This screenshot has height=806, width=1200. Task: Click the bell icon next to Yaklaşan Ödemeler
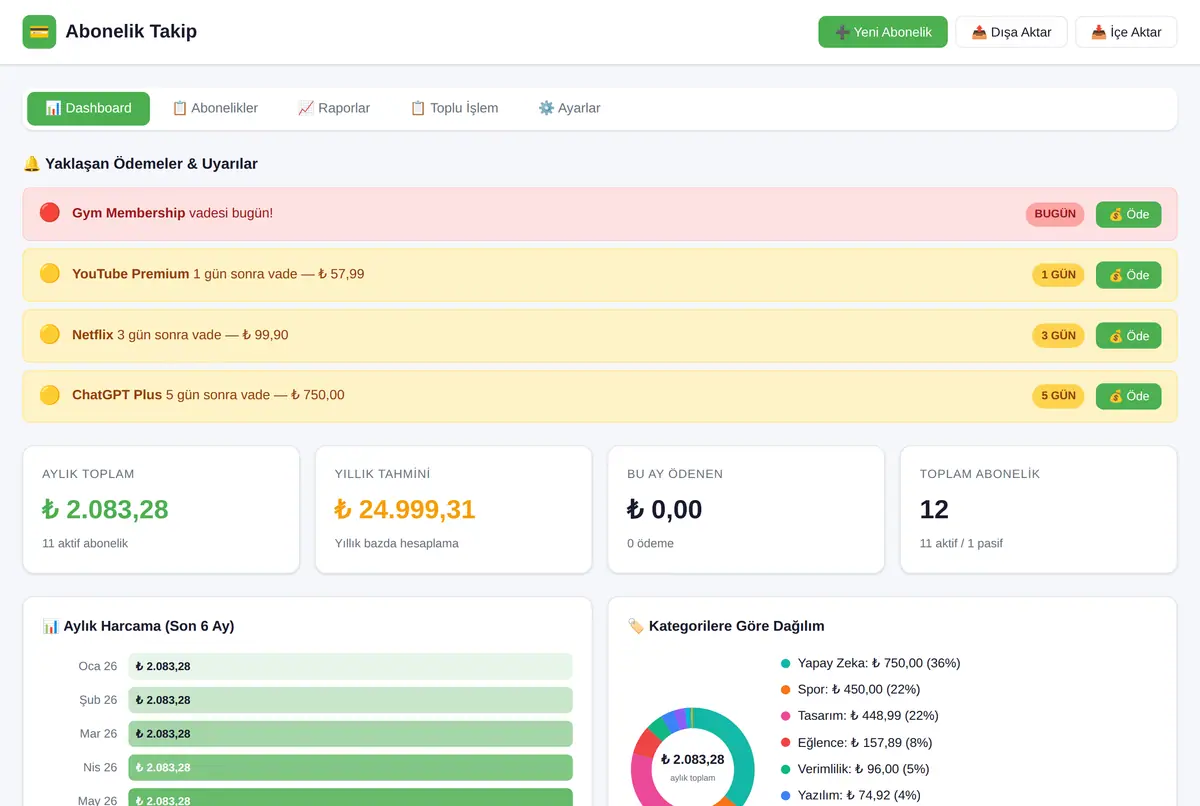tap(32, 164)
